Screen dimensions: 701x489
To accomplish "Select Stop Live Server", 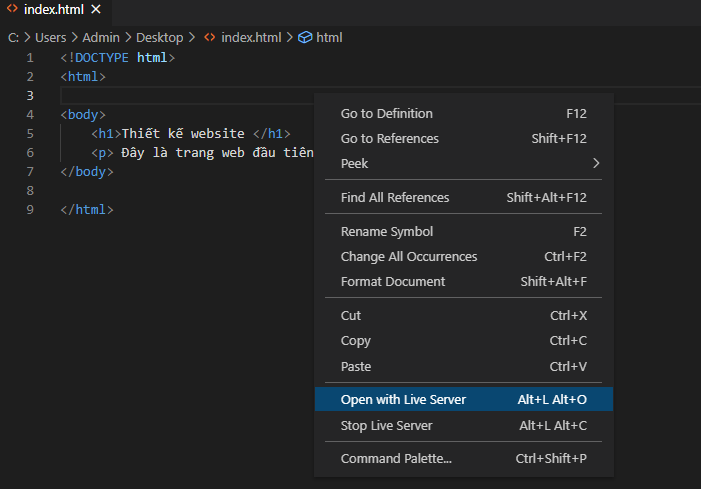I will pyautogui.click(x=464, y=426).
